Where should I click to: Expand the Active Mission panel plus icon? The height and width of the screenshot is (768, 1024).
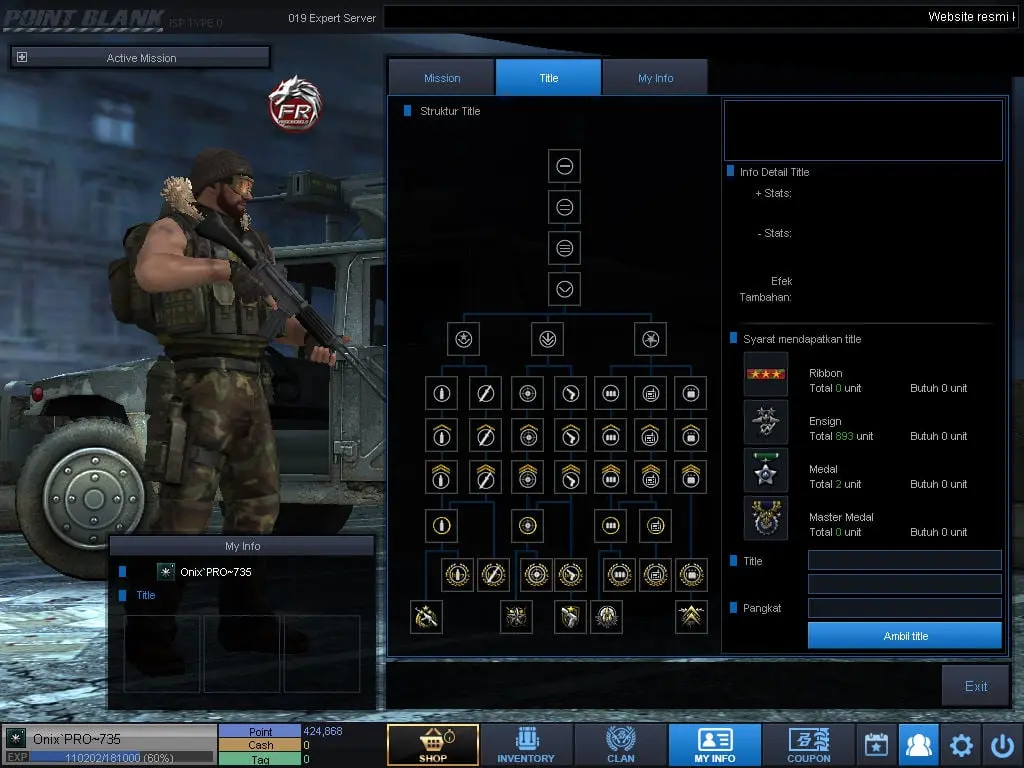[22, 57]
